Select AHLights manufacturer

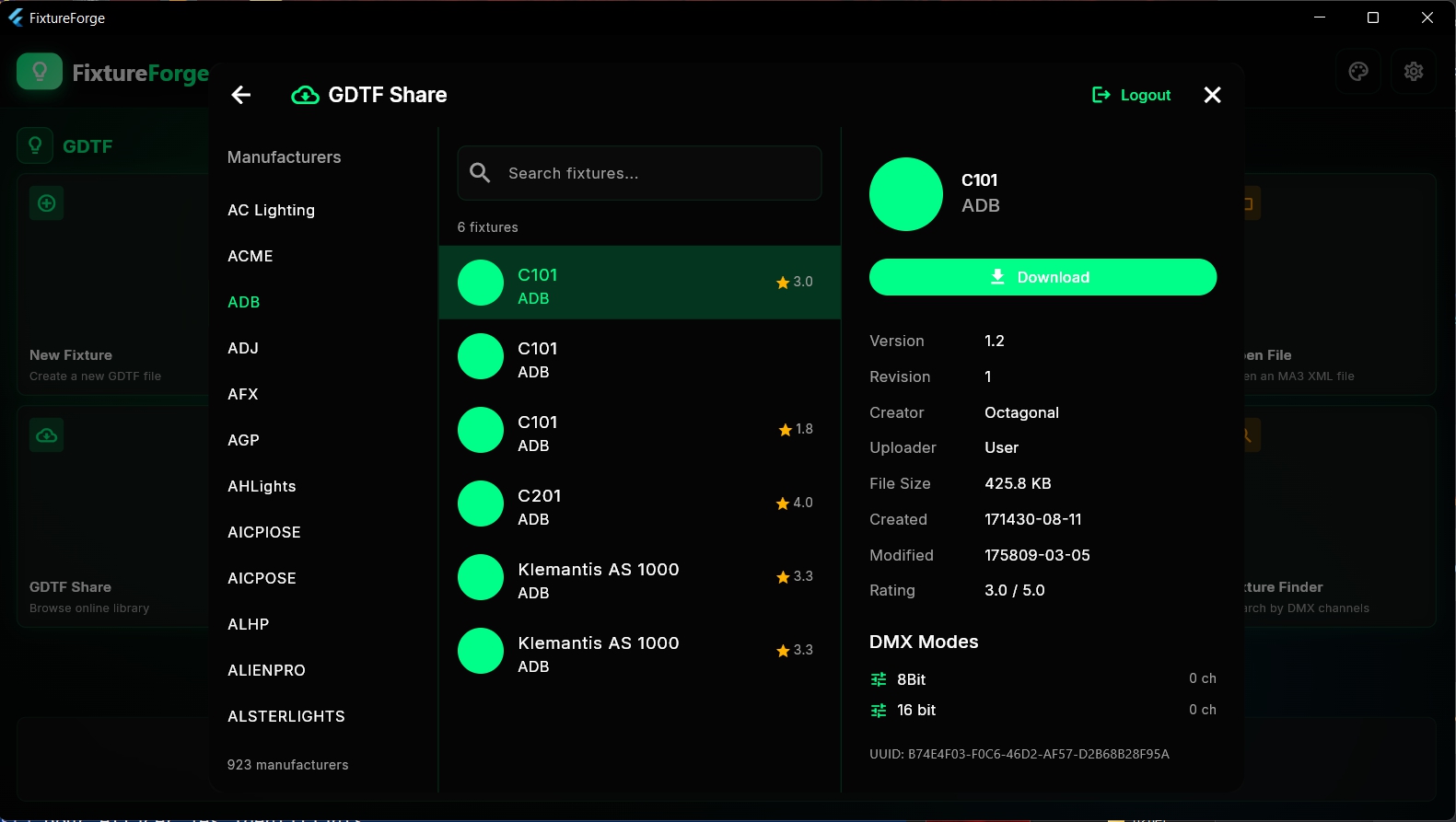[262, 486]
